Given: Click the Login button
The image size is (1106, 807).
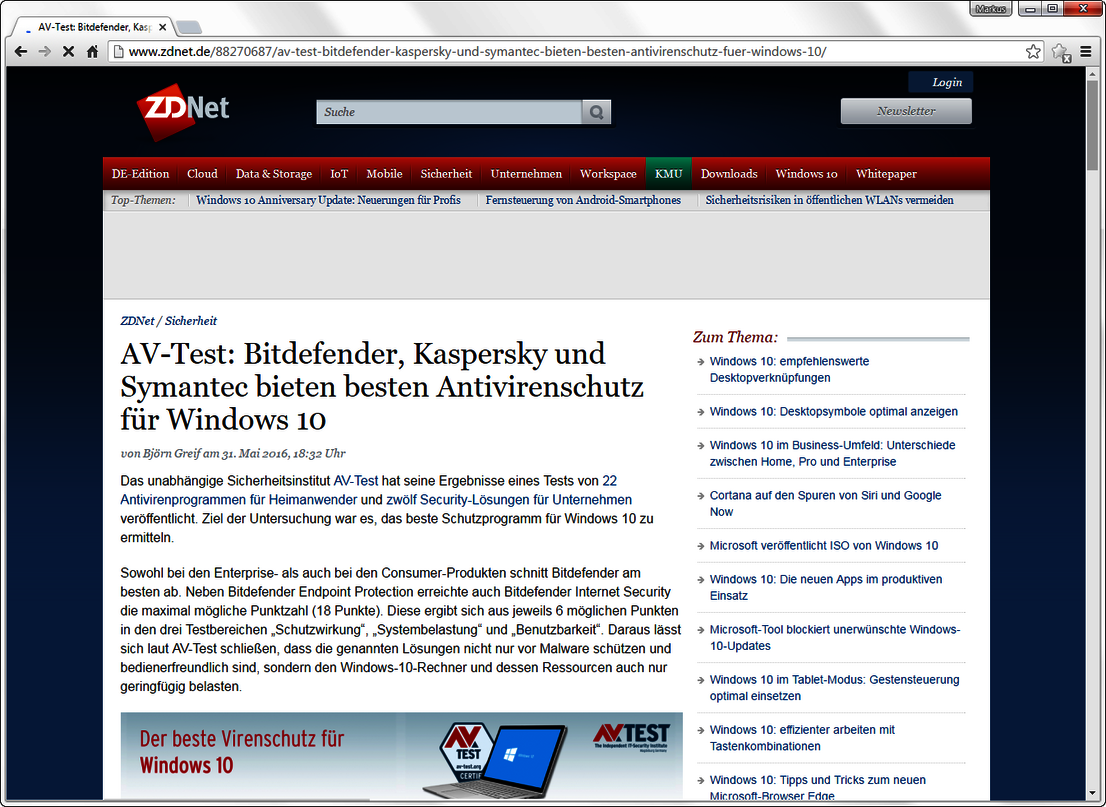Looking at the screenshot, I should [941, 82].
